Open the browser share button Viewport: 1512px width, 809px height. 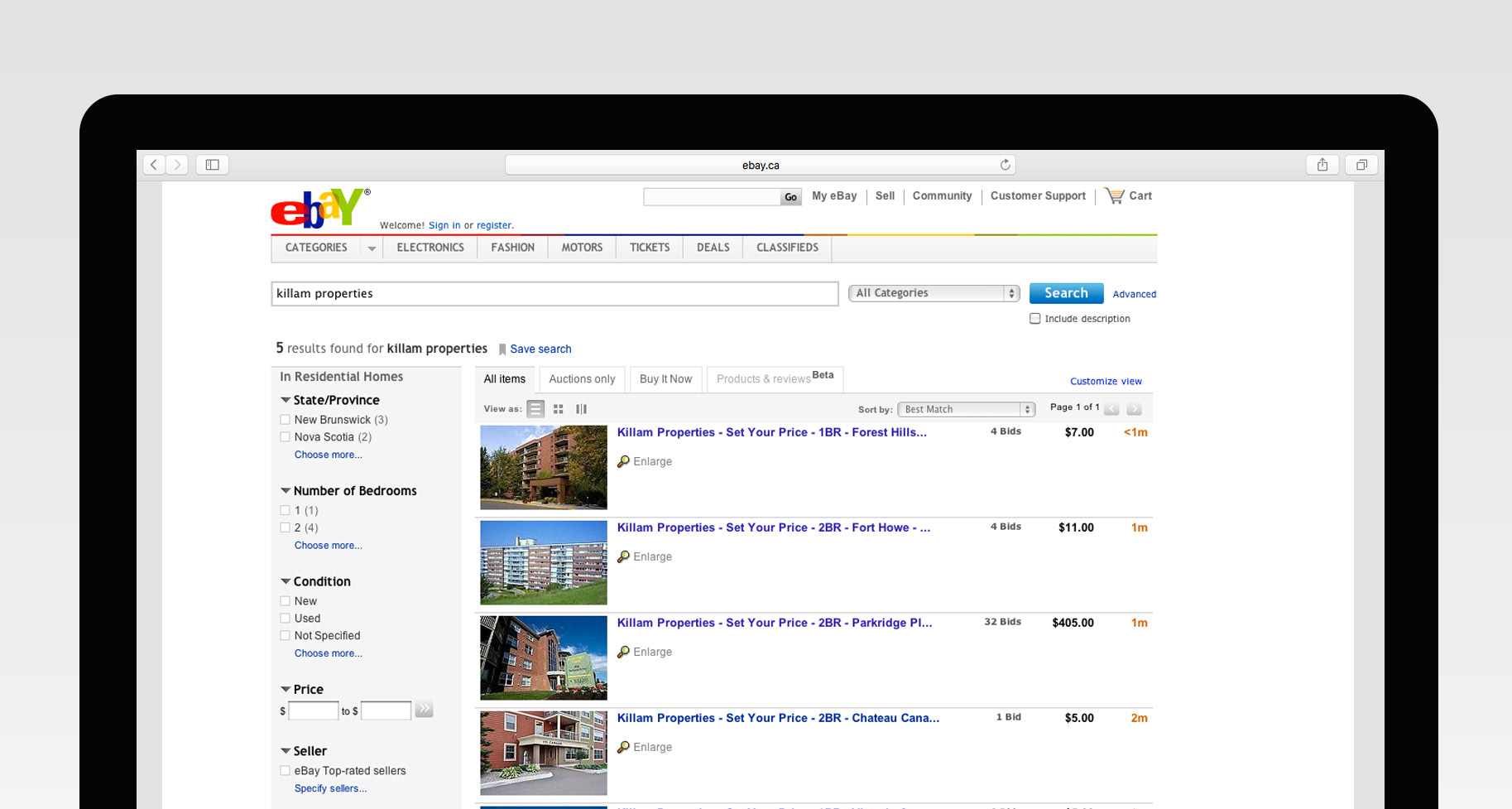1322,165
